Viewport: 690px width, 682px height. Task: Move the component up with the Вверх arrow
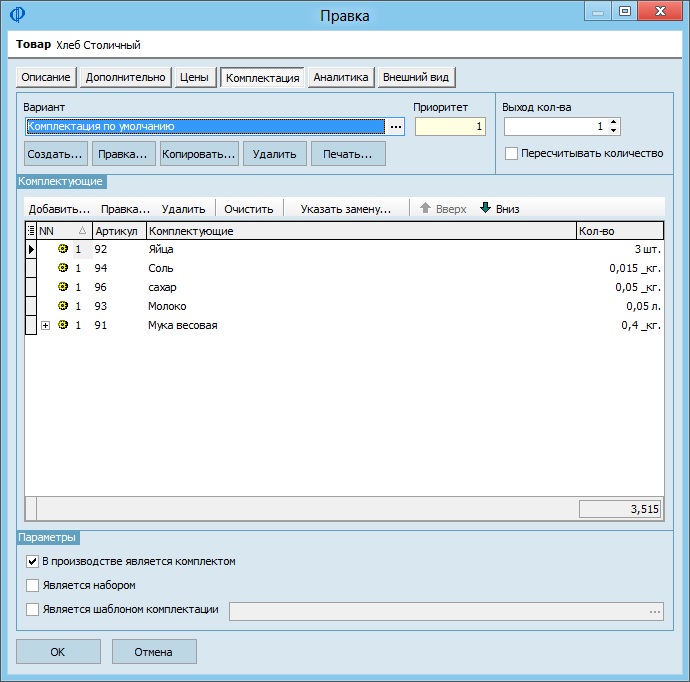click(x=443, y=209)
